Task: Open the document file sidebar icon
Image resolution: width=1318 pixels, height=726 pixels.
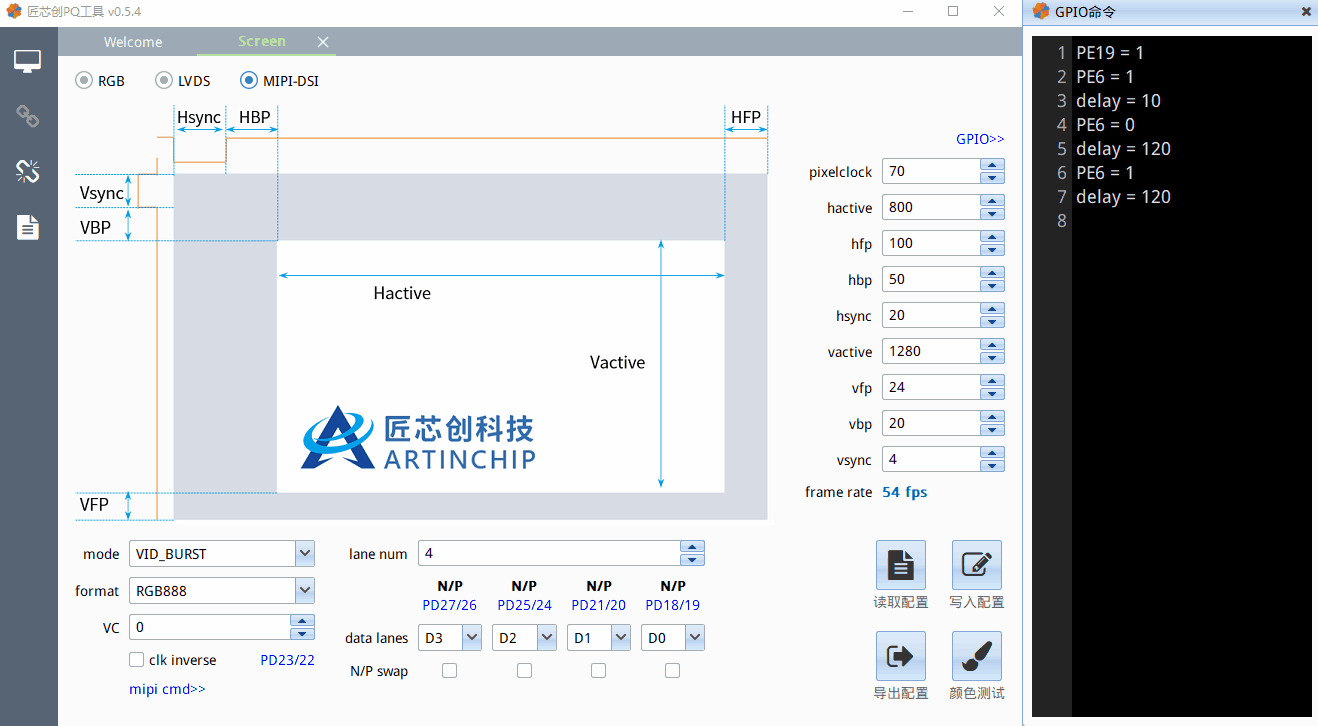Action: coord(28,227)
